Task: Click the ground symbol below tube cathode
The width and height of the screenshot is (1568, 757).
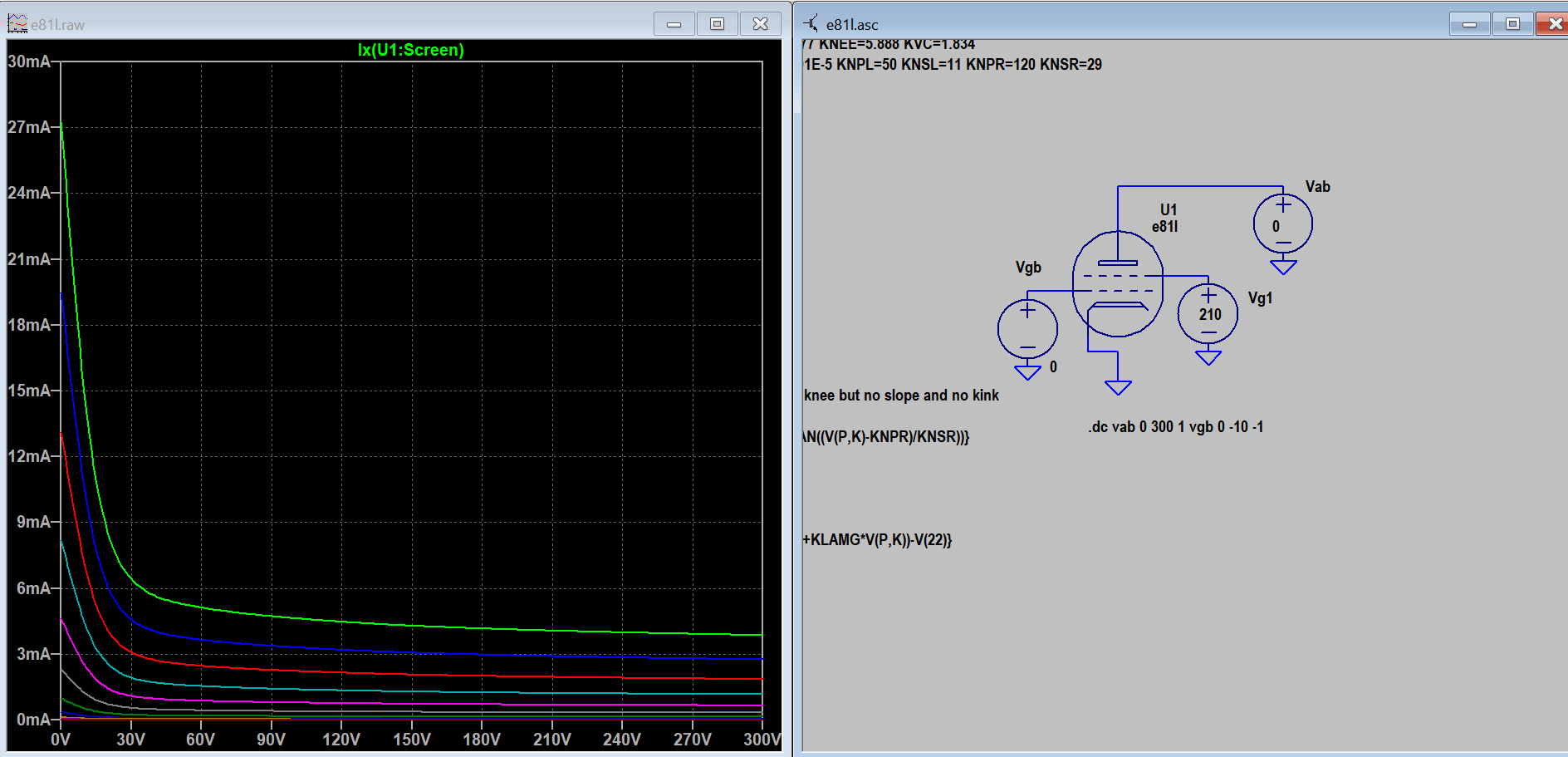Action: click(x=1118, y=387)
